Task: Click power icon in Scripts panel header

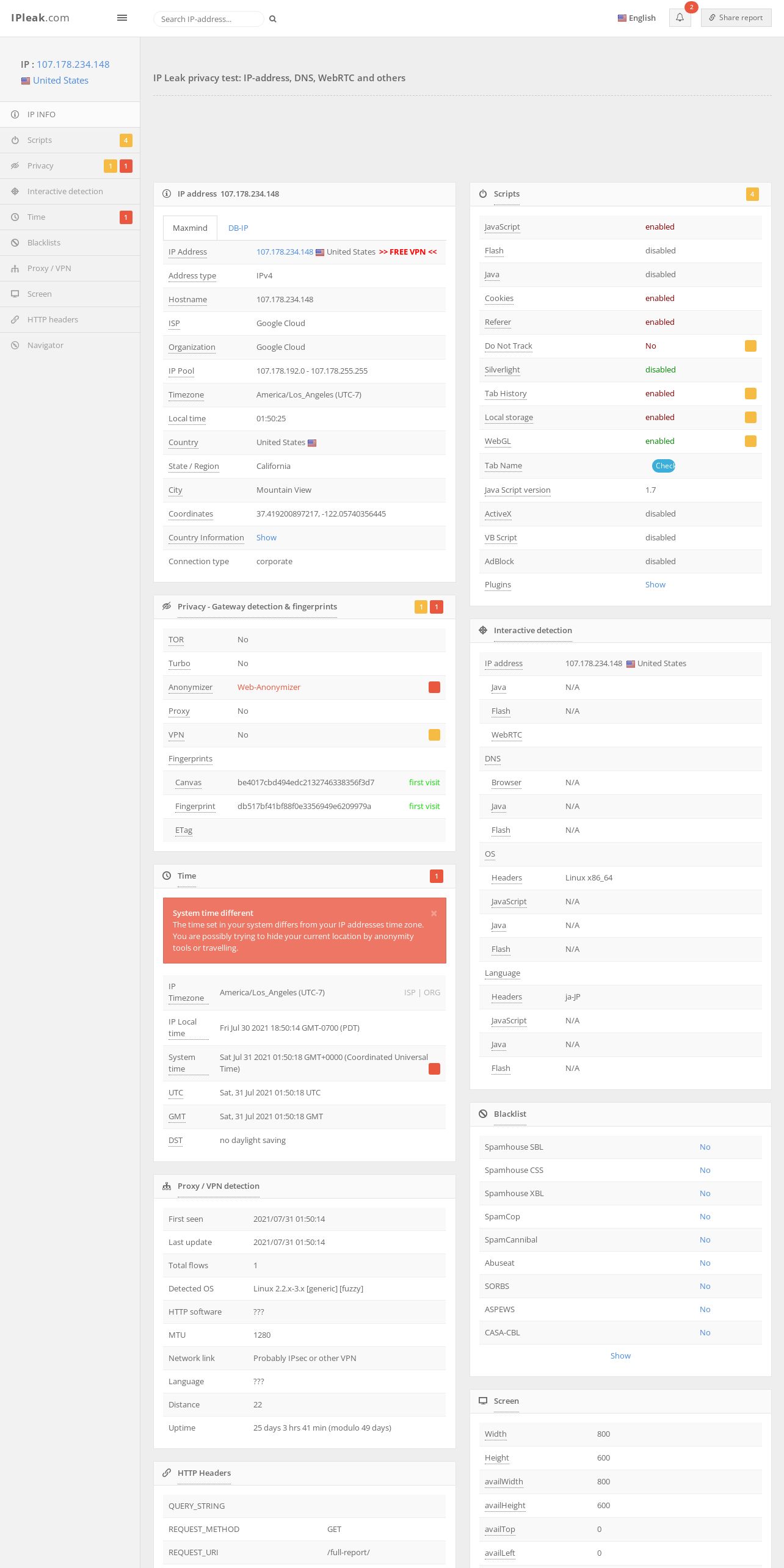Action: coord(483,194)
